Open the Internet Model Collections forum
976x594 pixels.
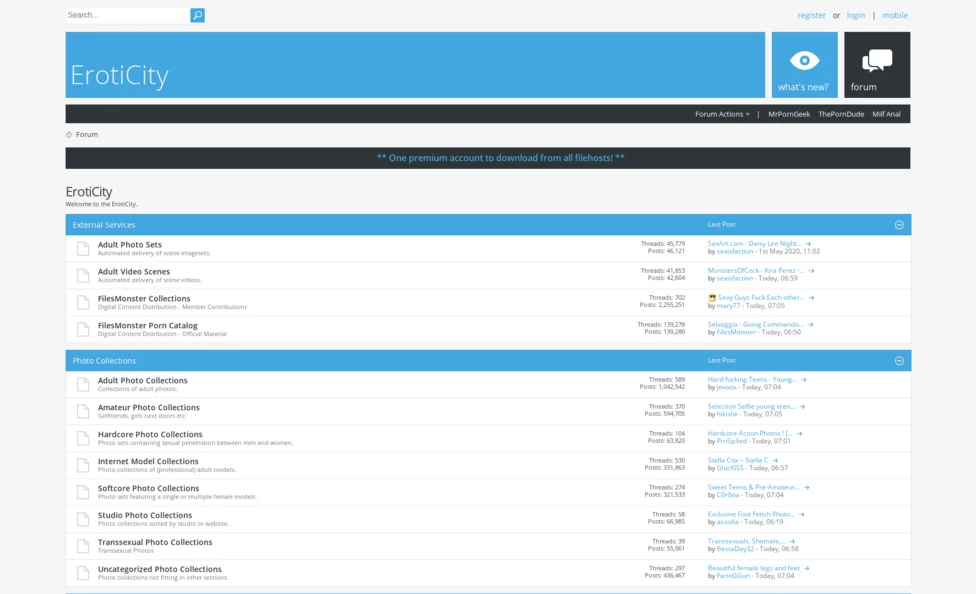(148, 462)
